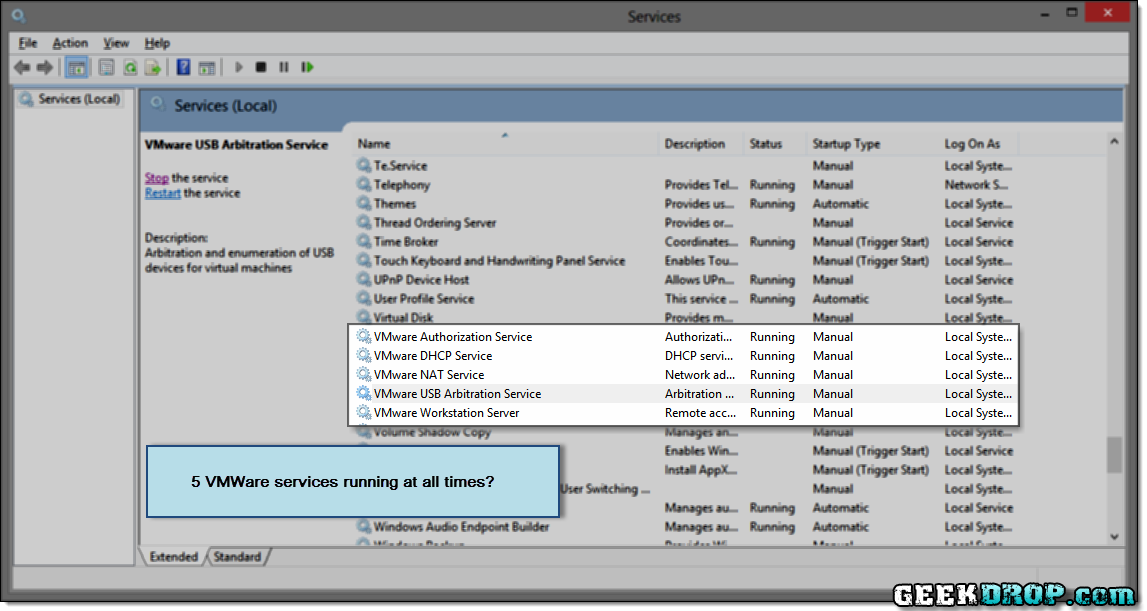This screenshot has height=611, width=1147.
Task: Click the Stop the service link
Action: [x=157, y=178]
